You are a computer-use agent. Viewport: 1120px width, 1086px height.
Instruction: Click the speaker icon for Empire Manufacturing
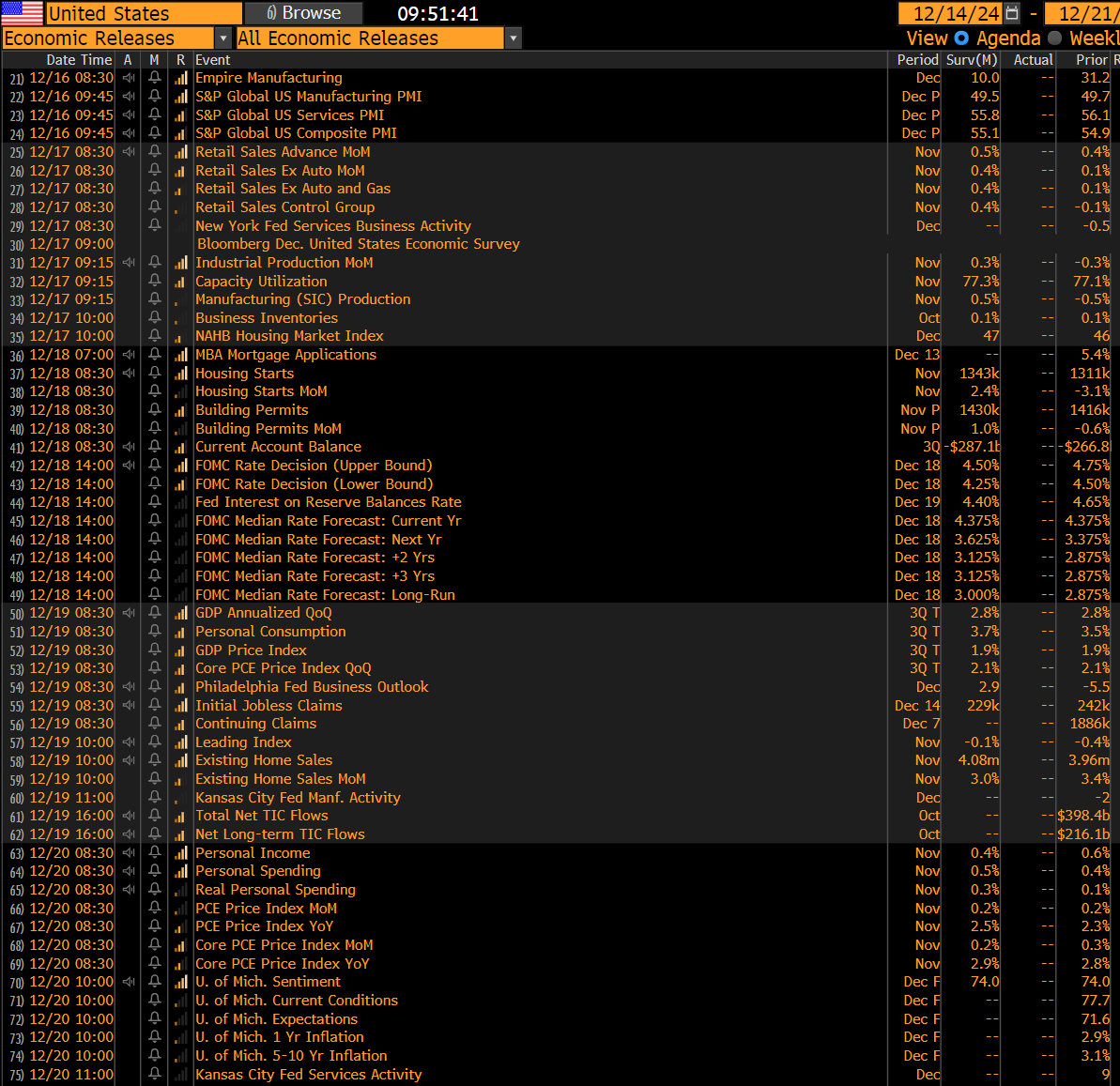129,78
